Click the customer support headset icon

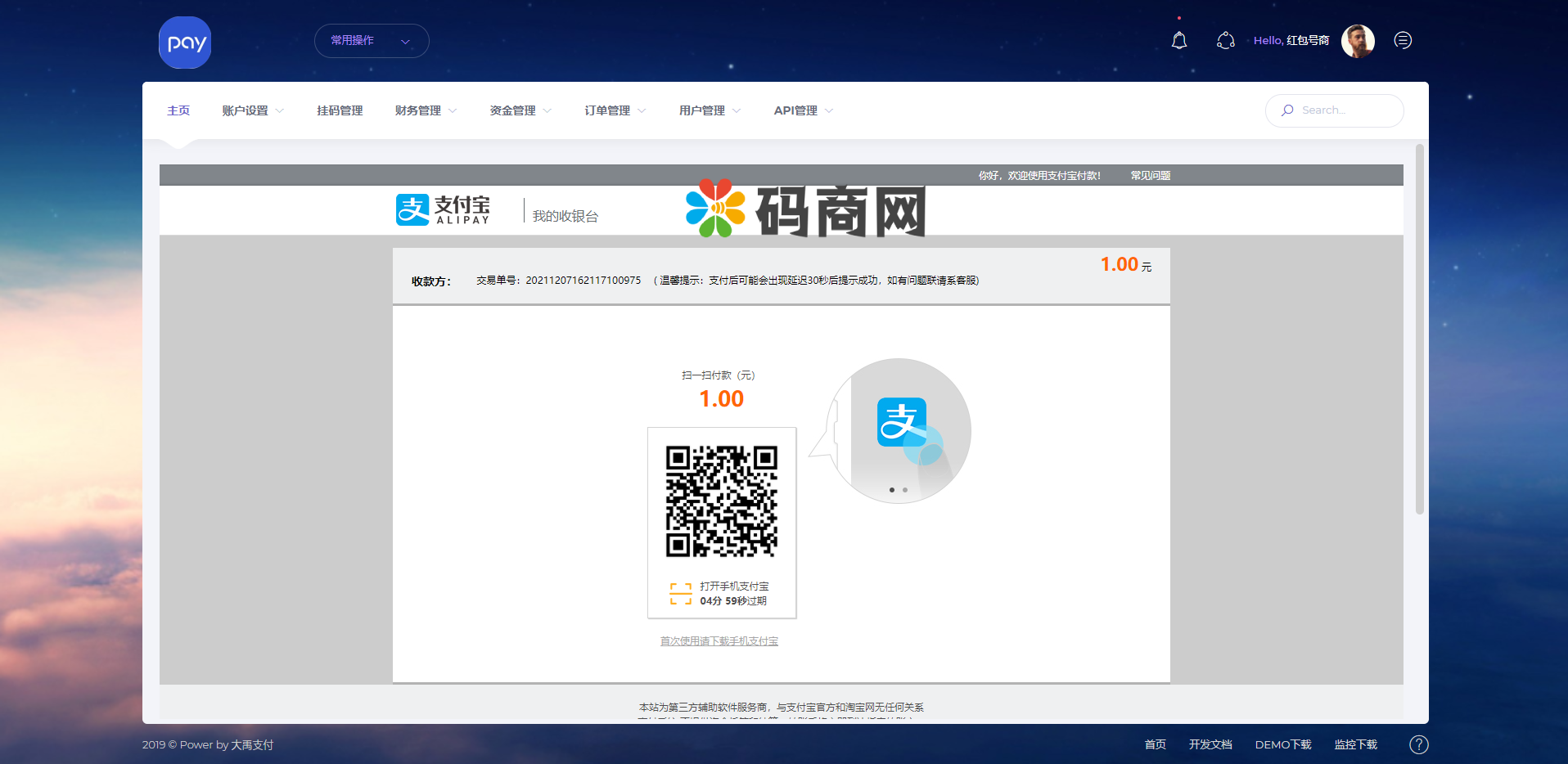[x=1225, y=40]
